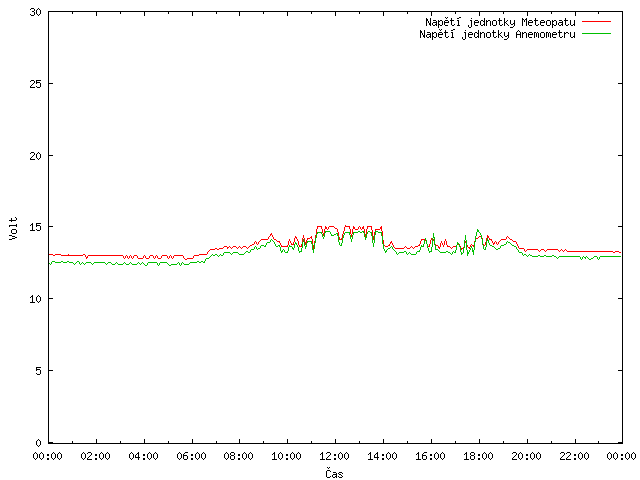This screenshot has width=640, height=480.
Task: Click the x-axis label '20:00'
Action: [526, 456]
